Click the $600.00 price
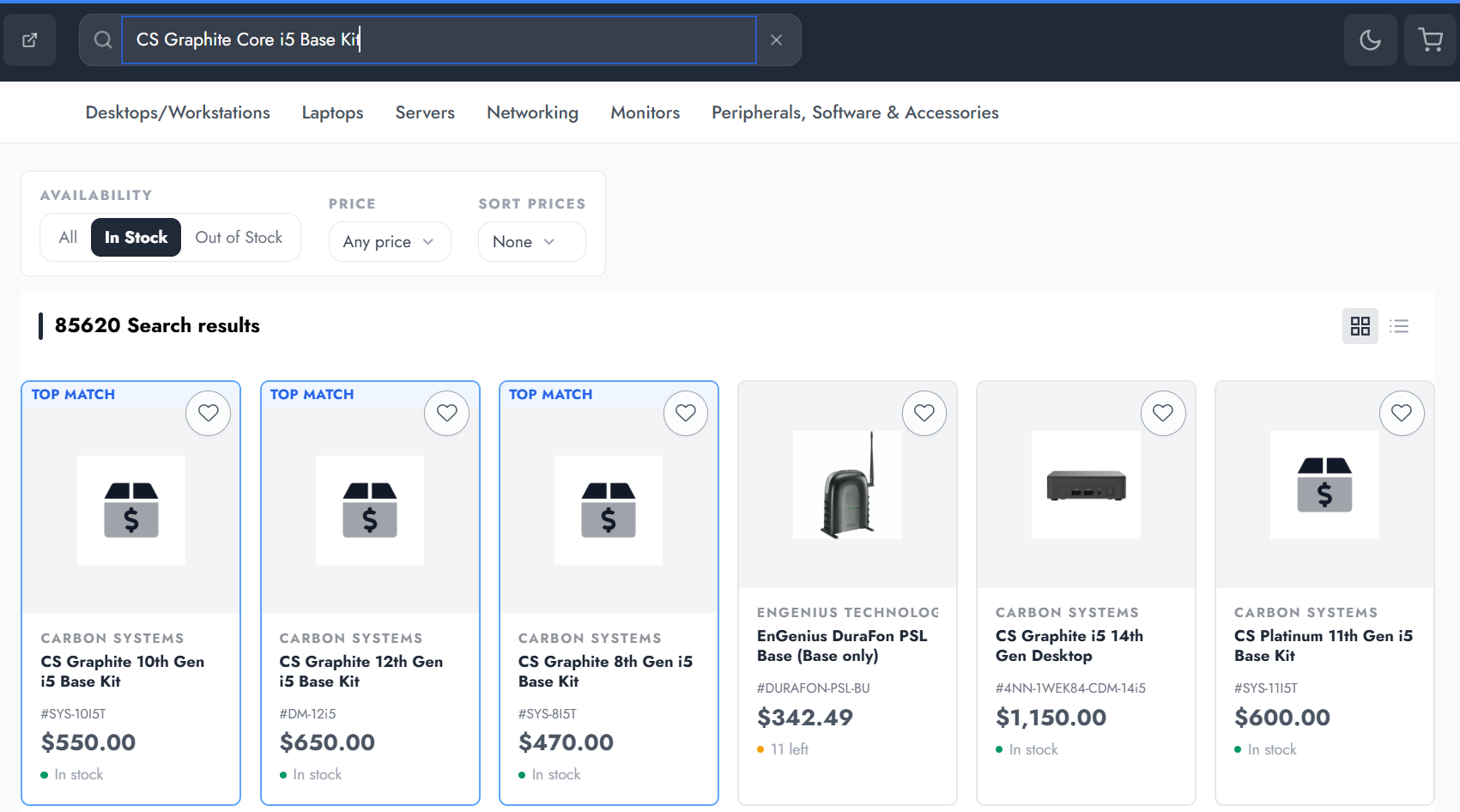Screen dimensions: 1460x812 [x=1281, y=718]
